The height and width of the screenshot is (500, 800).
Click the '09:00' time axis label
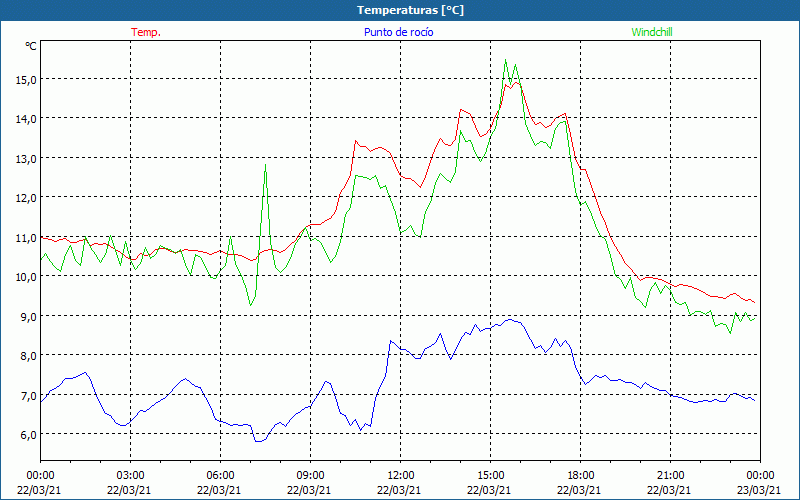[x=310, y=476]
